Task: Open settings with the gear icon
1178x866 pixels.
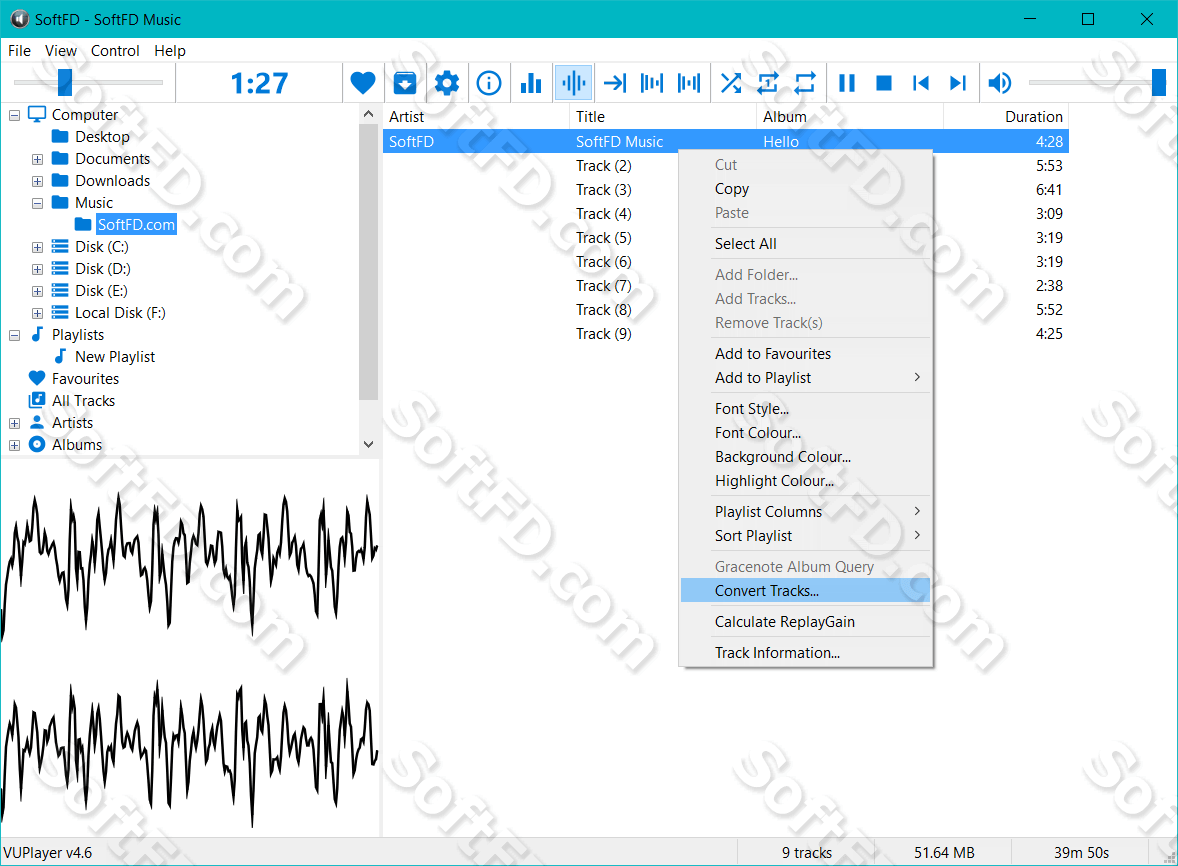Action: (x=446, y=83)
